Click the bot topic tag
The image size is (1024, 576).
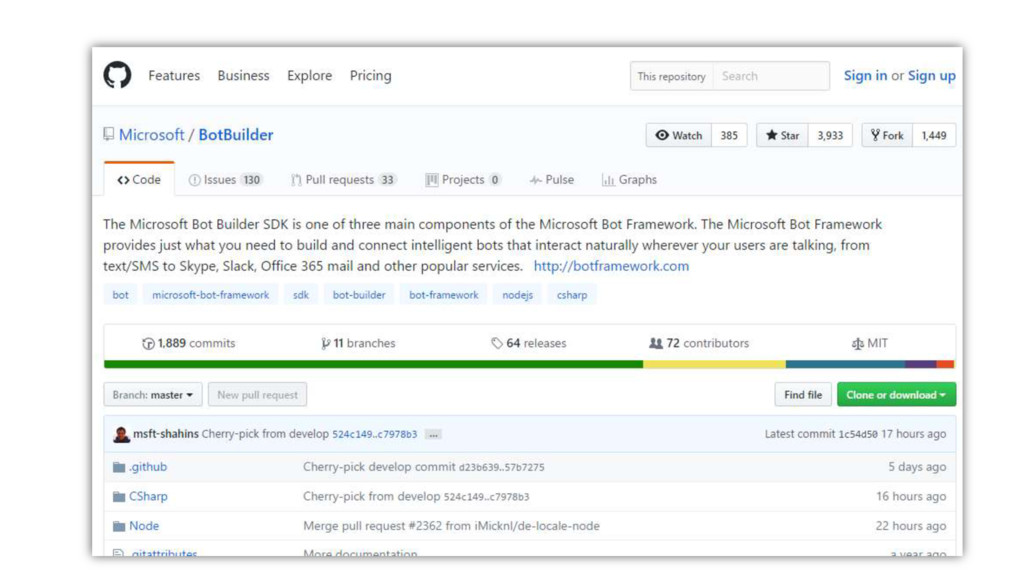click(120, 295)
